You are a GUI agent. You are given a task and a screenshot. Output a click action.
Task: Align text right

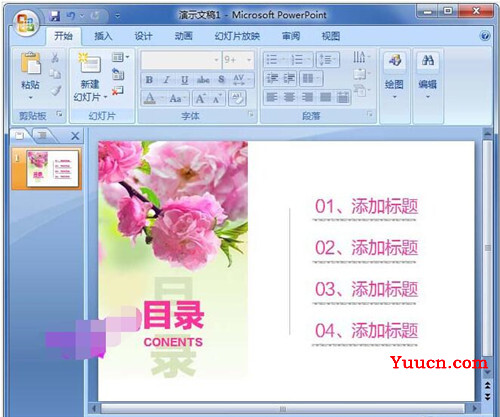[307, 97]
